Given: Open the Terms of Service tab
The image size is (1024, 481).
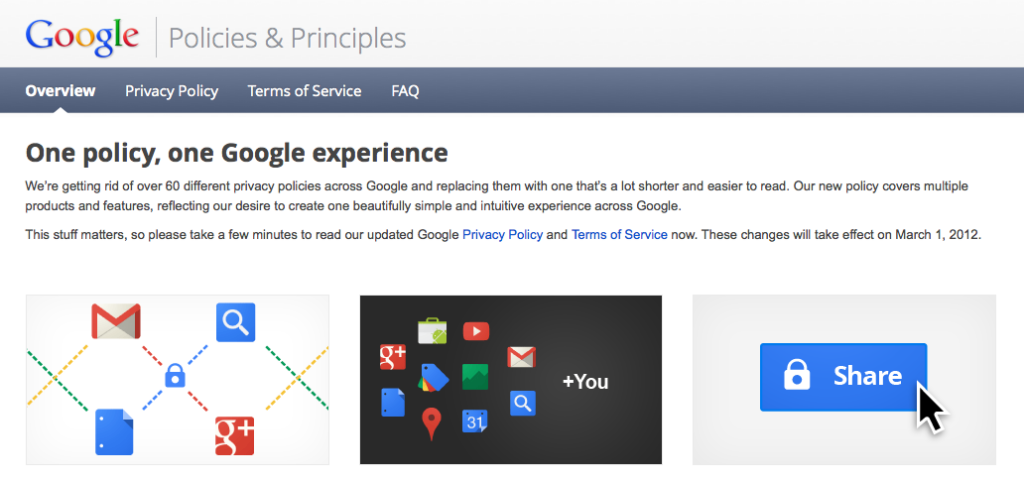Looking at the screenshot, I should (x=304, y=91).
